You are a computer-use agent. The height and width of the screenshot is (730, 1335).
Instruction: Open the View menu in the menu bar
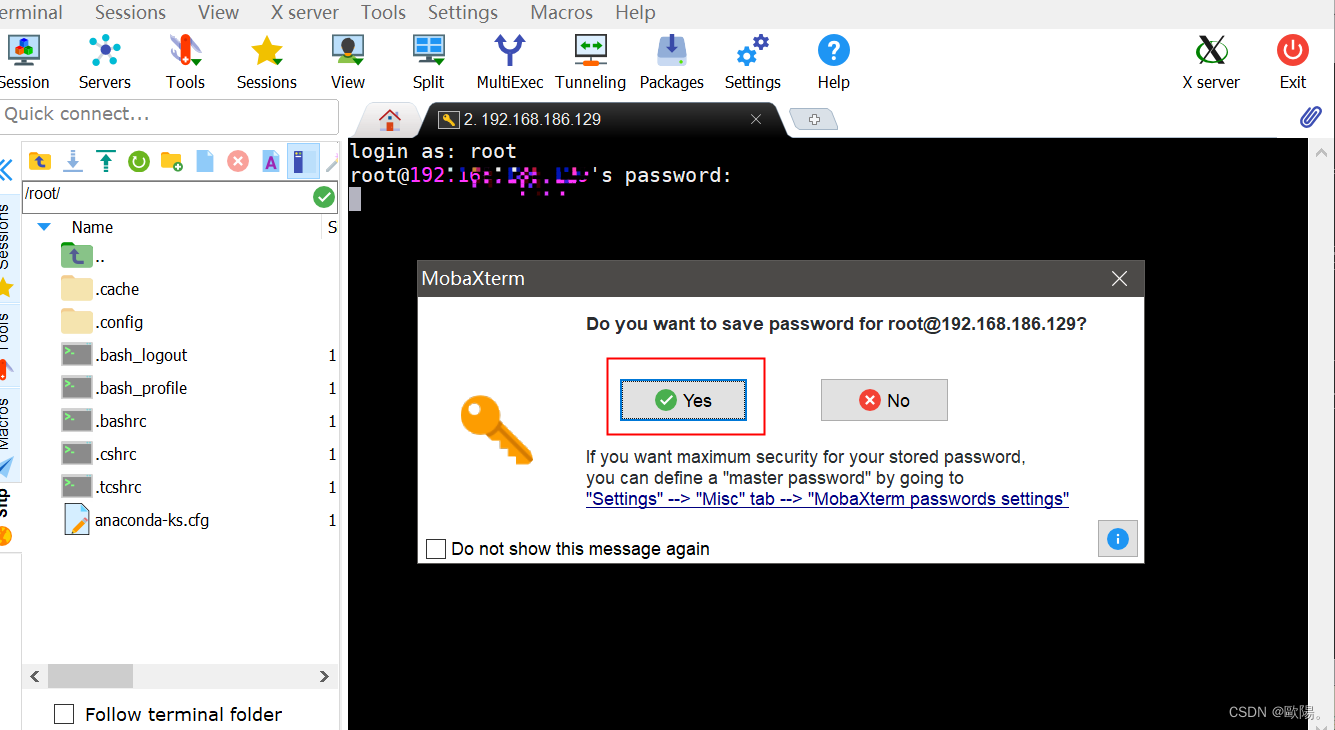pos(218,13)
